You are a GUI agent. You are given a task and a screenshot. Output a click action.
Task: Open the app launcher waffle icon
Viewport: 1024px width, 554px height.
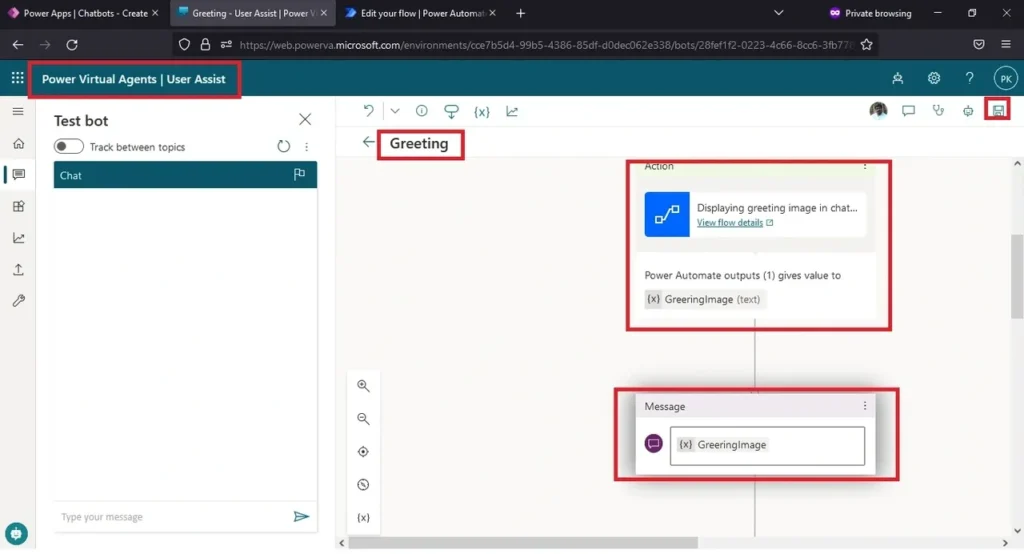[18, 78]
